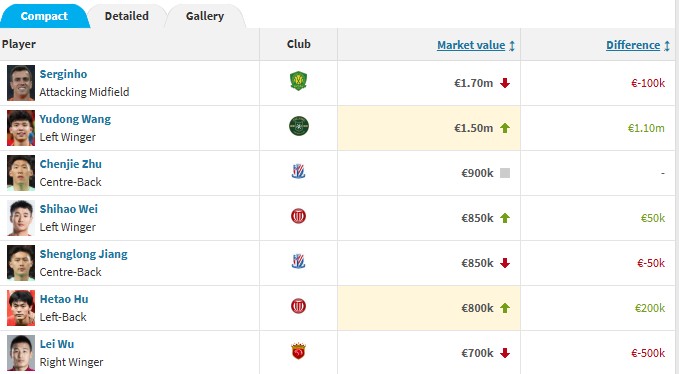This screenshot has width=679, height=374.
Task: Open Chenjie Zhu's club crest icon
Action: click(x=298, y=171)
